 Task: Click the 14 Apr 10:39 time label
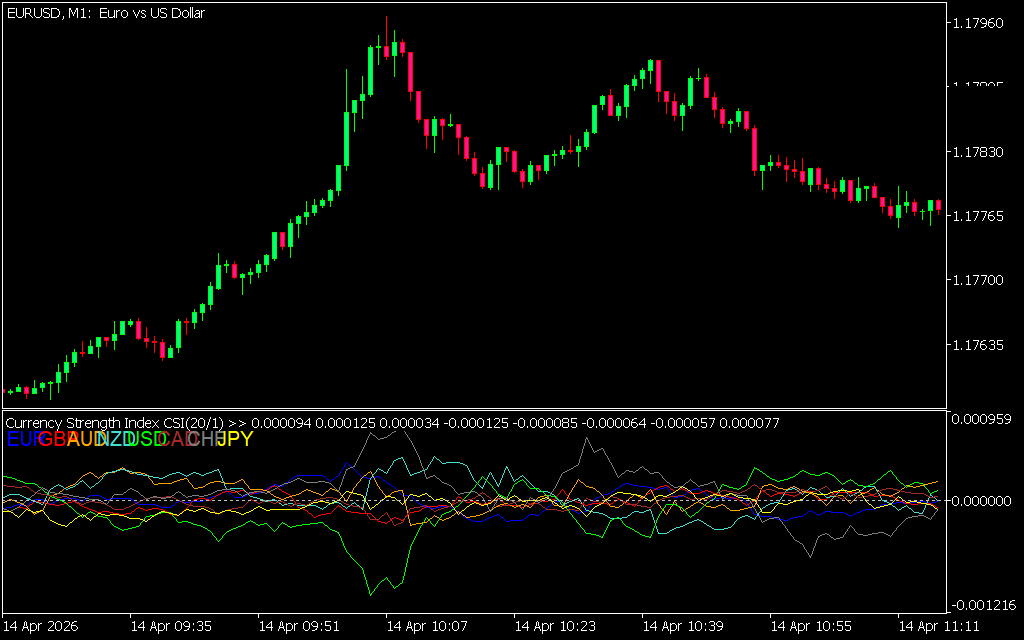(x=683, y=627)
